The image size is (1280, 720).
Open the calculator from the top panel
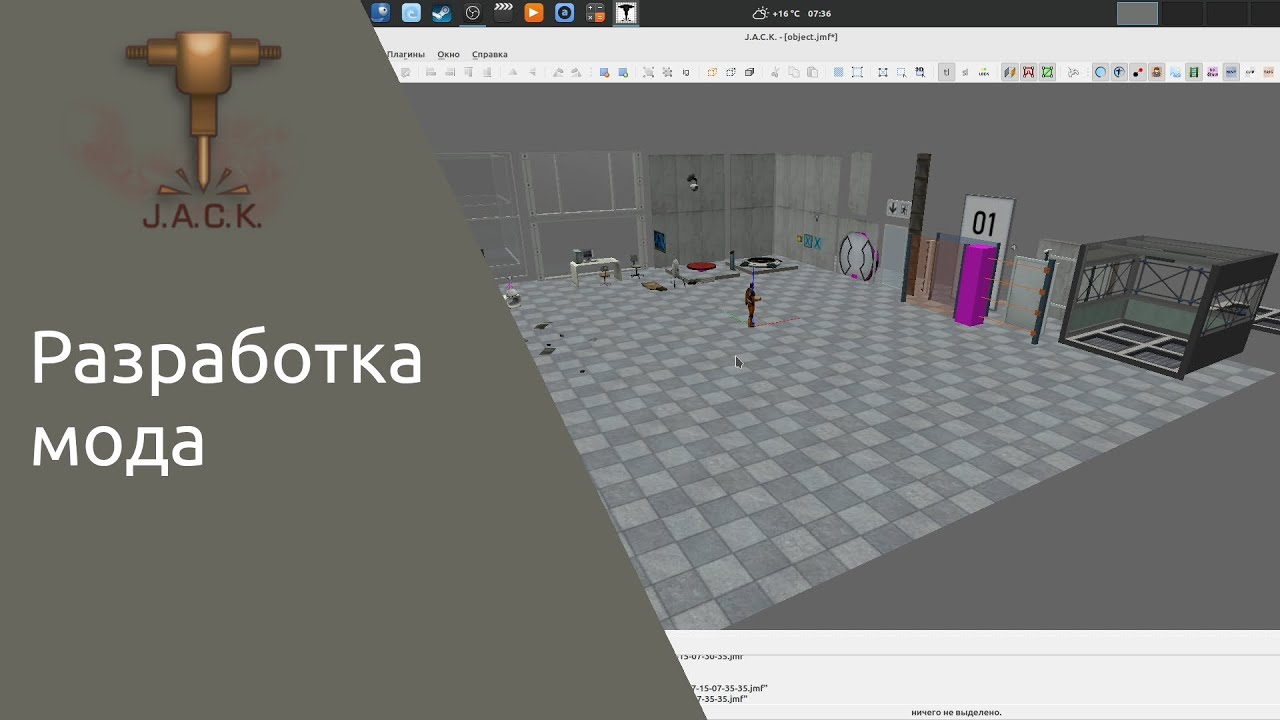pyautogui.click(x=595, y=13)
